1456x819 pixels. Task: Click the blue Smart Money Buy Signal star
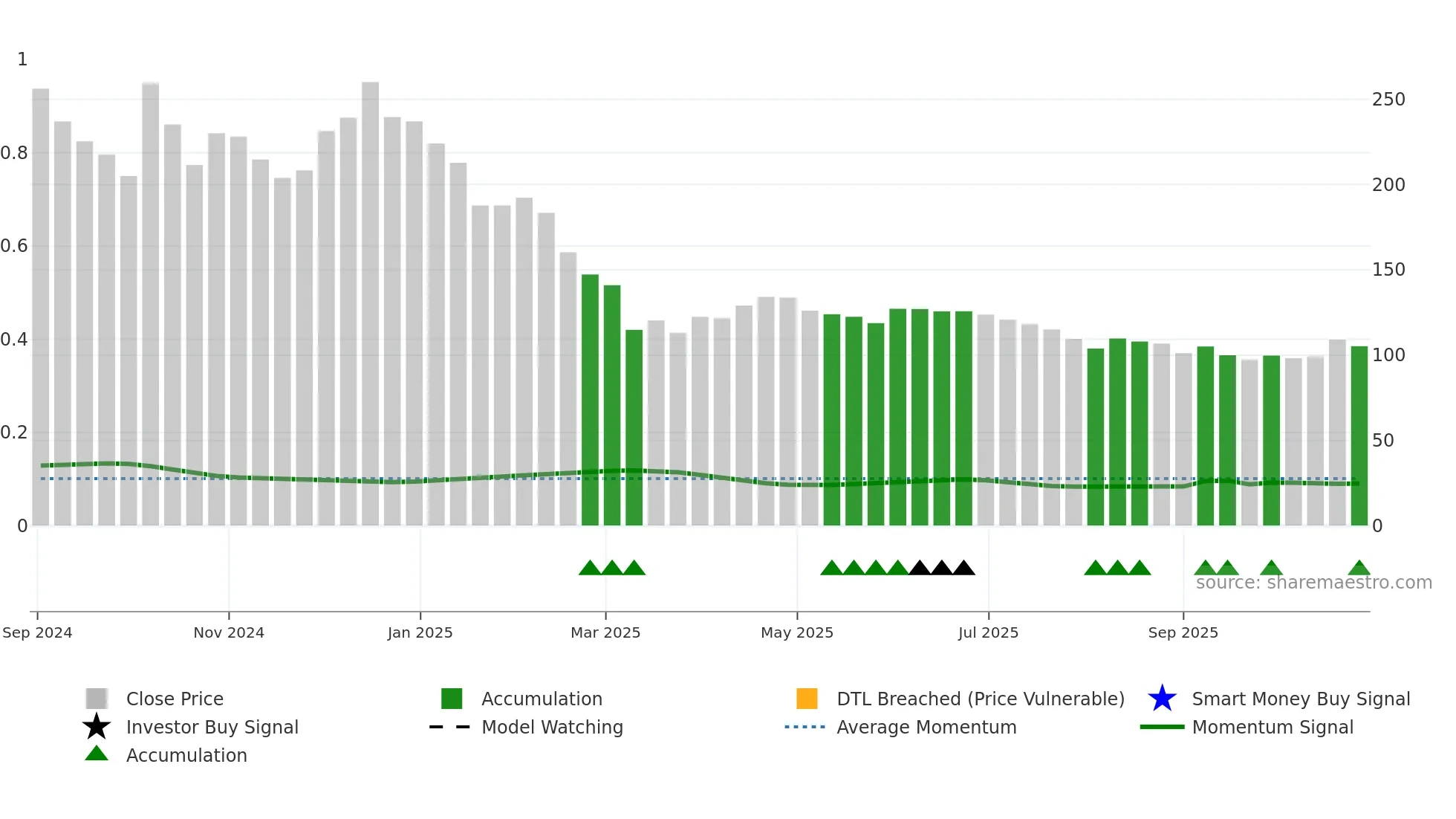(1162, 699)
